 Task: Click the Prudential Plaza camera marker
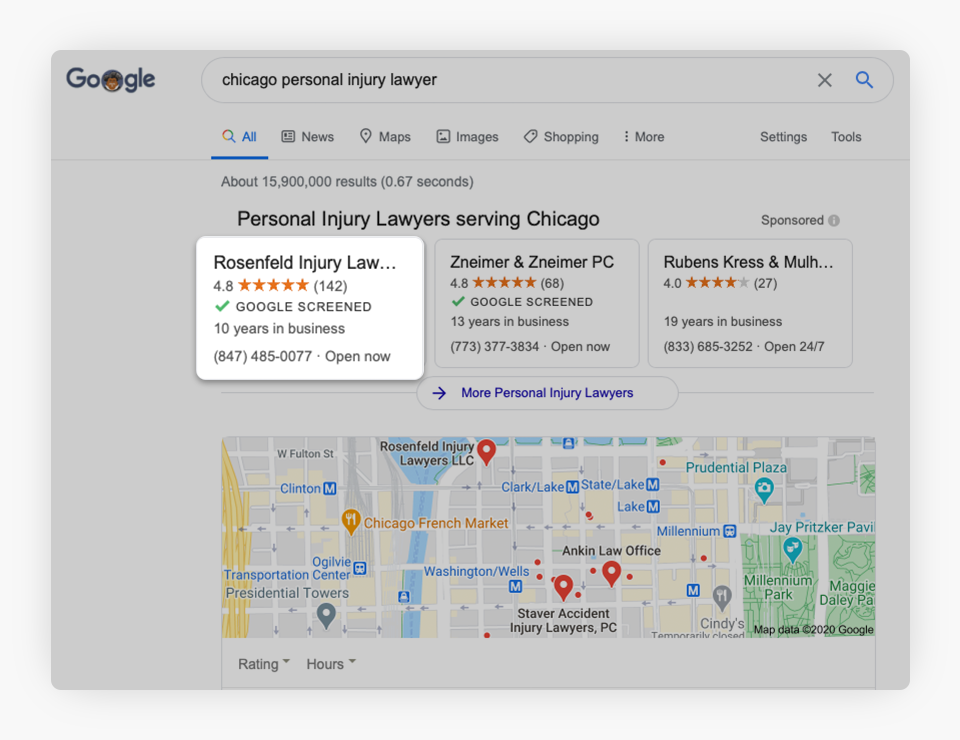(765, 489)
